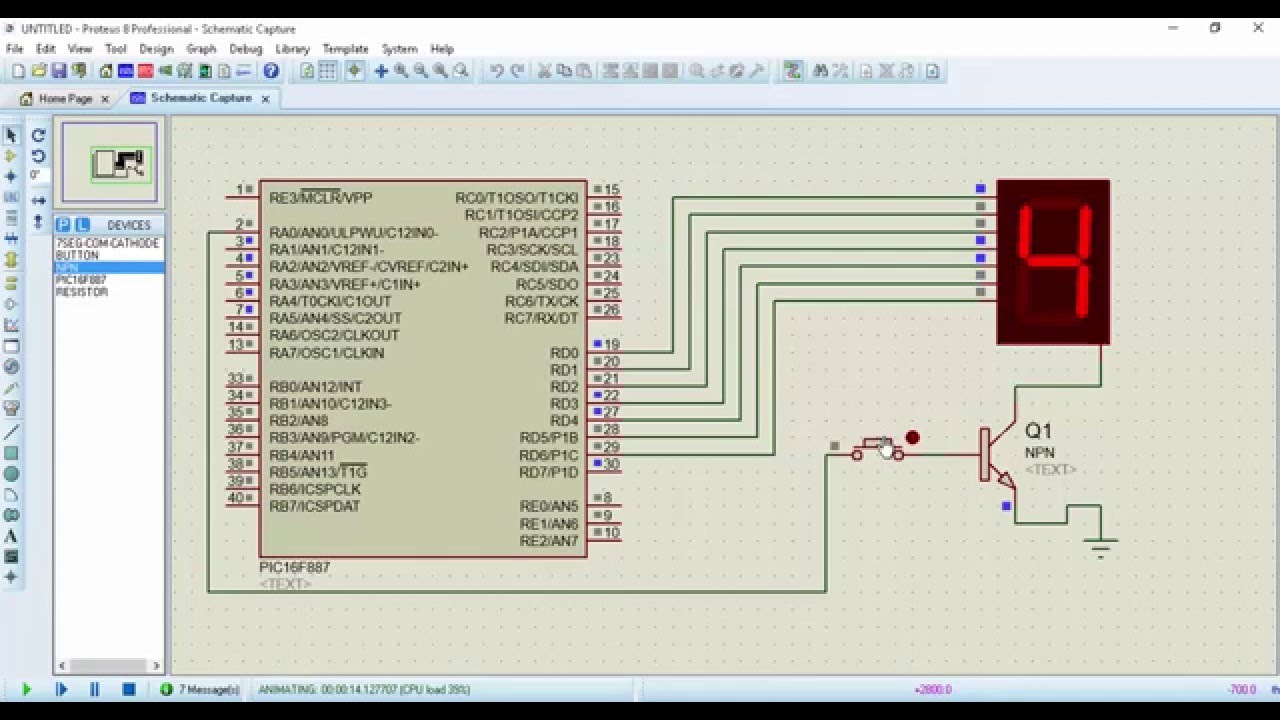Select the Terminals Mode tool
Screen dimensions: 1280x720
tap(11, 282)
